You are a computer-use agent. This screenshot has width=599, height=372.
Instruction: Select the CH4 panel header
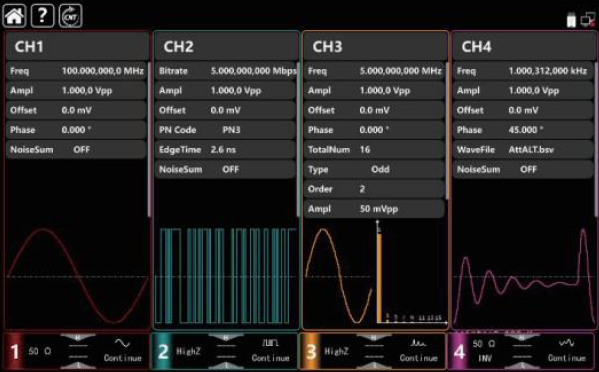click(x=524, y=46)
